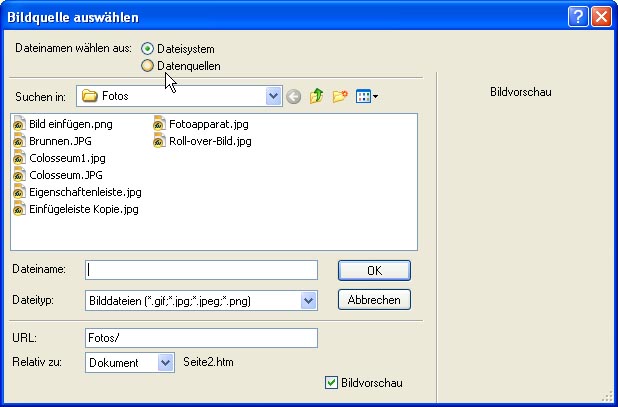Screen dimensions: 618x407
Task: Click the Eigenschaftenleiste.jpg file icon
Action: point(19,192)
